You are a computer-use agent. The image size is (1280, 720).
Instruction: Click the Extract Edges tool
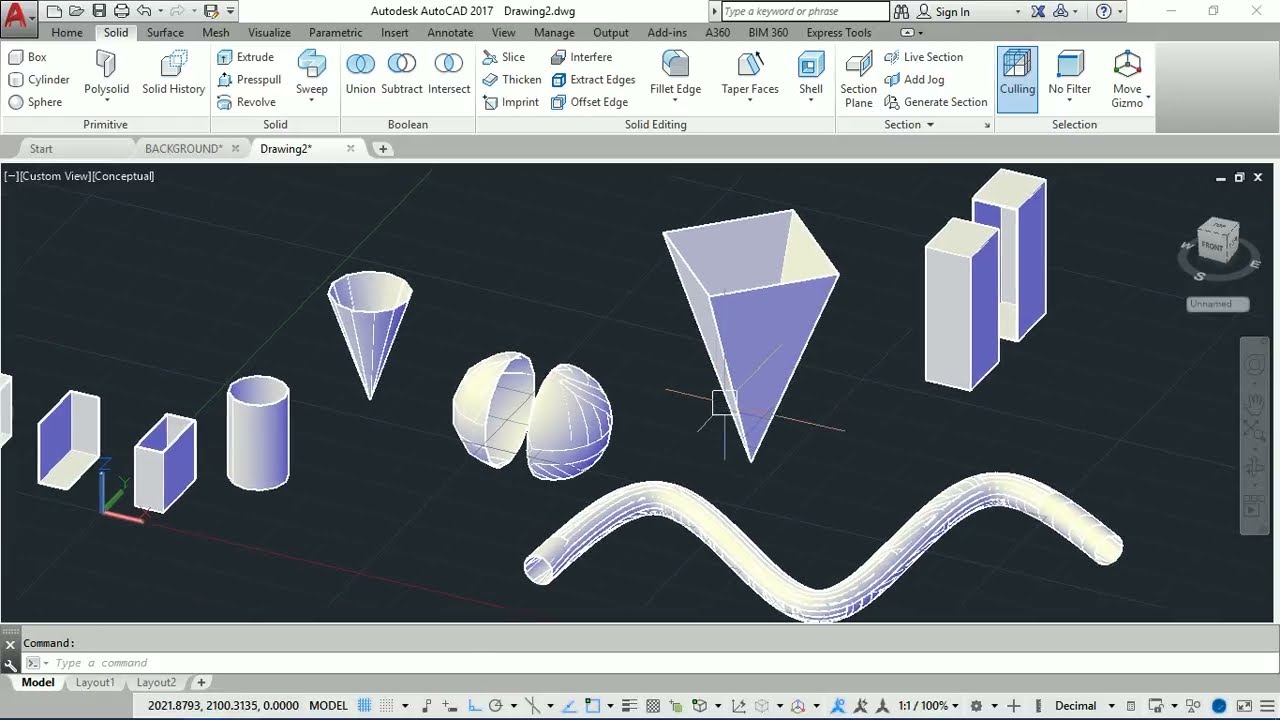click(593, 79)
